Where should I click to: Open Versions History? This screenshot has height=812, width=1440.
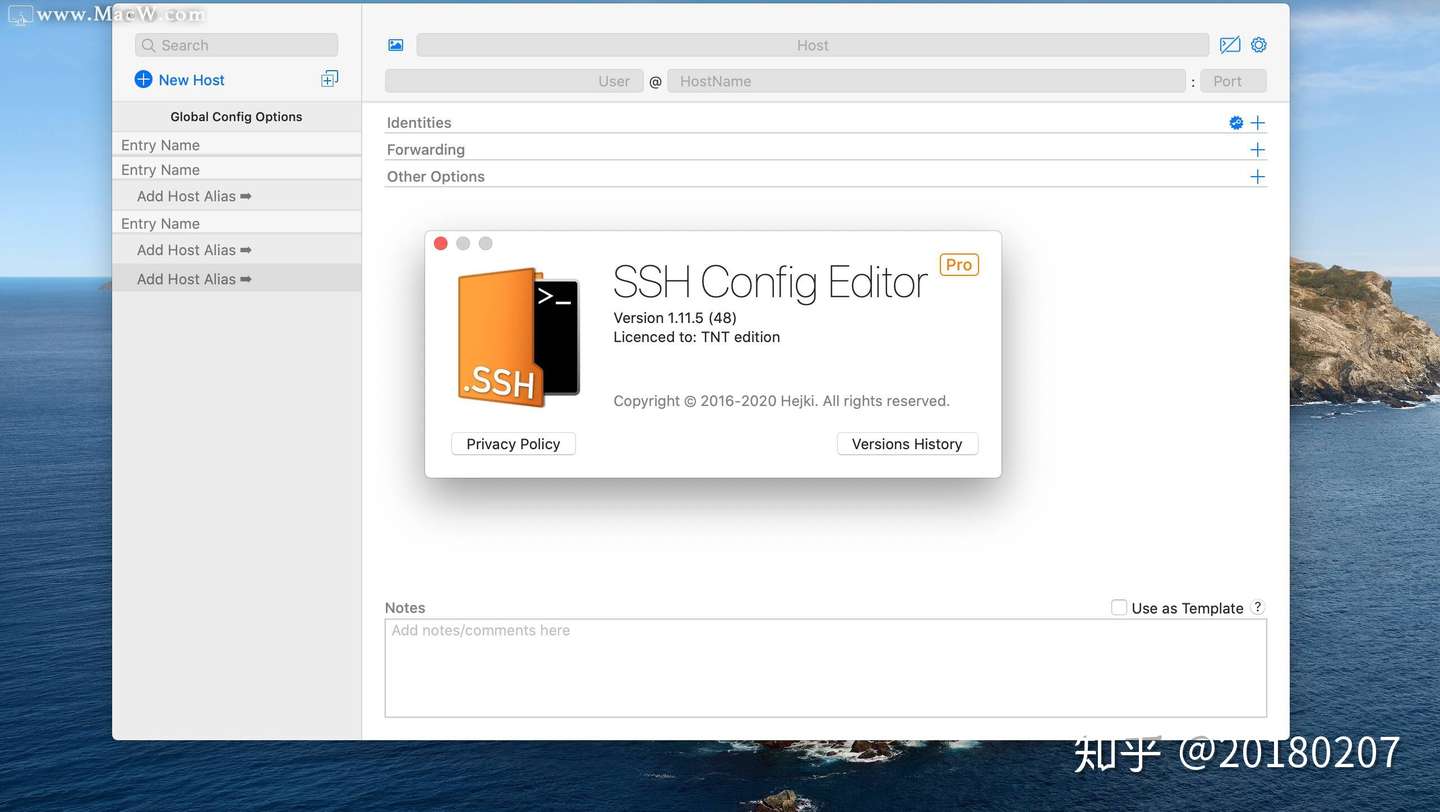pyautogui.click(x=907, y=444)
